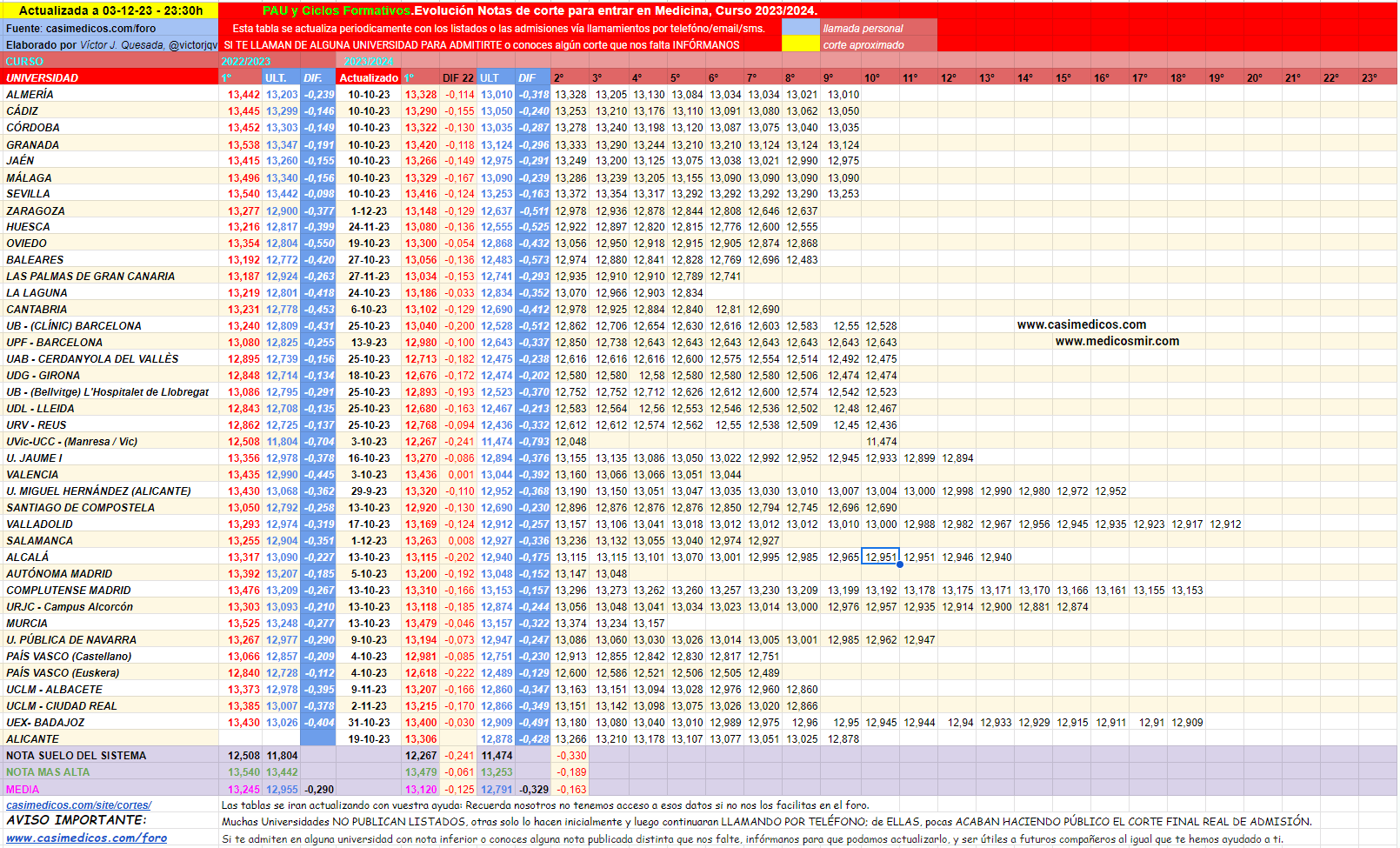Open the casimedicos.com/site/cortes/ link
The height and width of the screenshot is (848, 1400).
78,805
